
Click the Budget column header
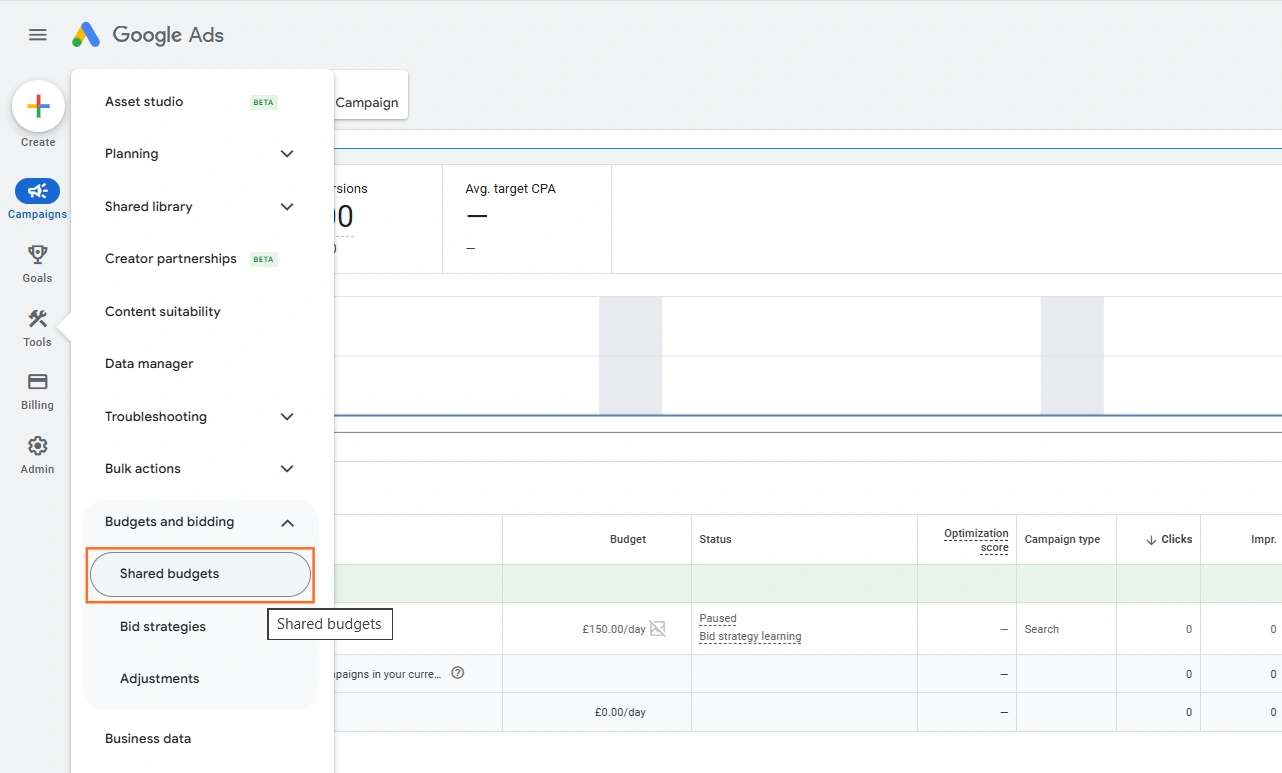coord(628,540)
